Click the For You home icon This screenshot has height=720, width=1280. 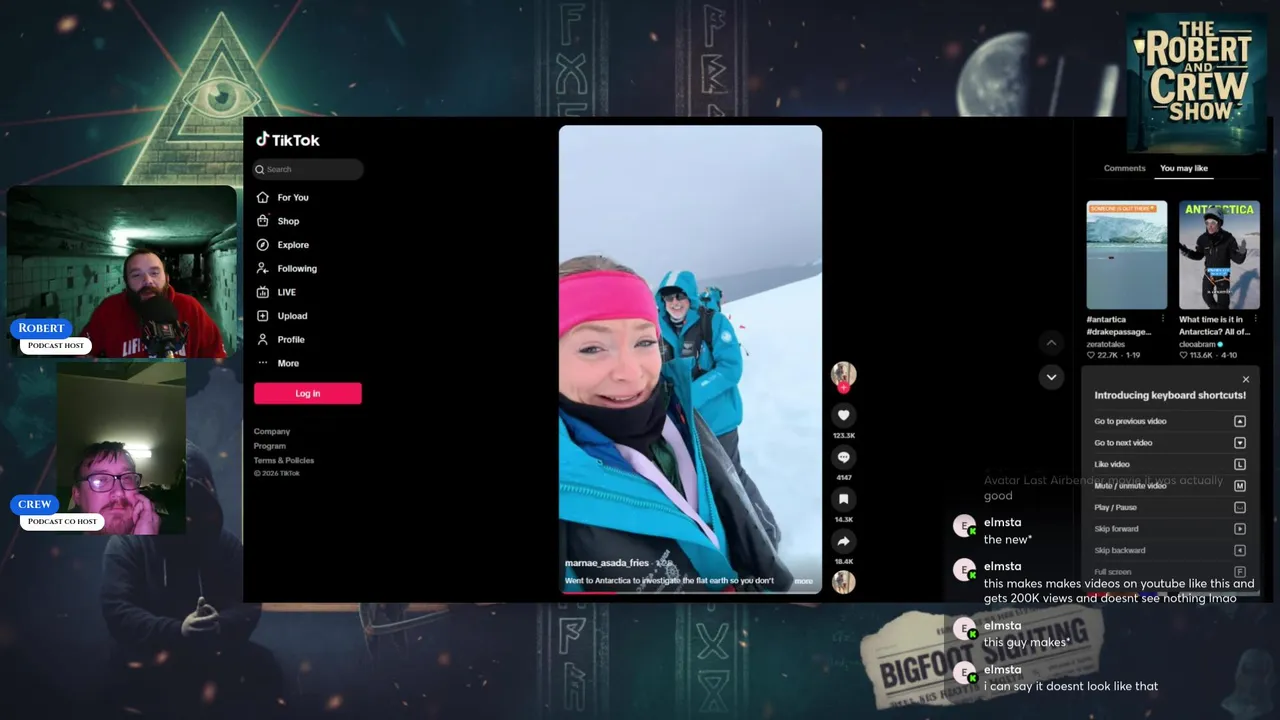262,197
